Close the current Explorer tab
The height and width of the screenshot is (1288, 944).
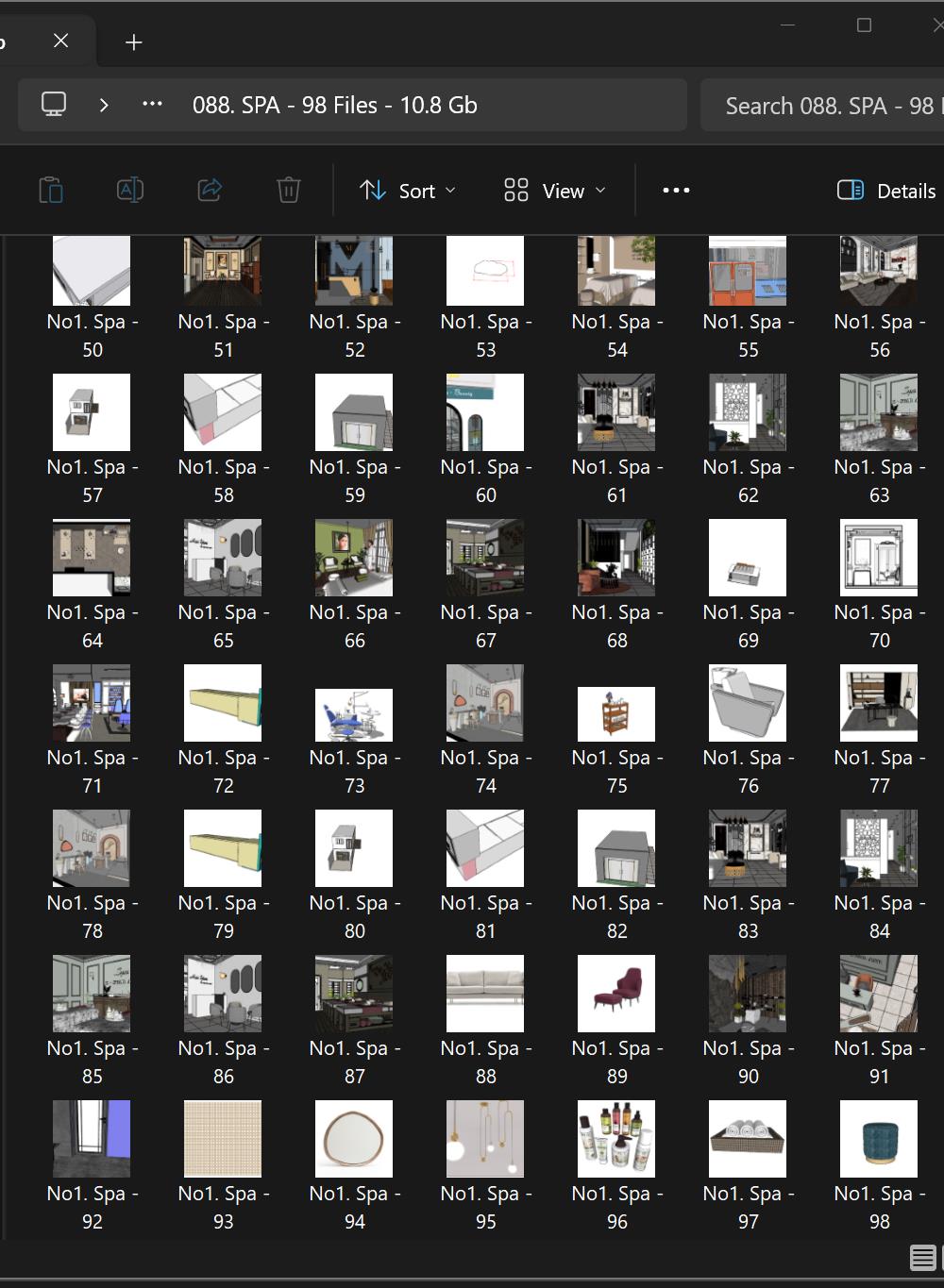point(61,41)
